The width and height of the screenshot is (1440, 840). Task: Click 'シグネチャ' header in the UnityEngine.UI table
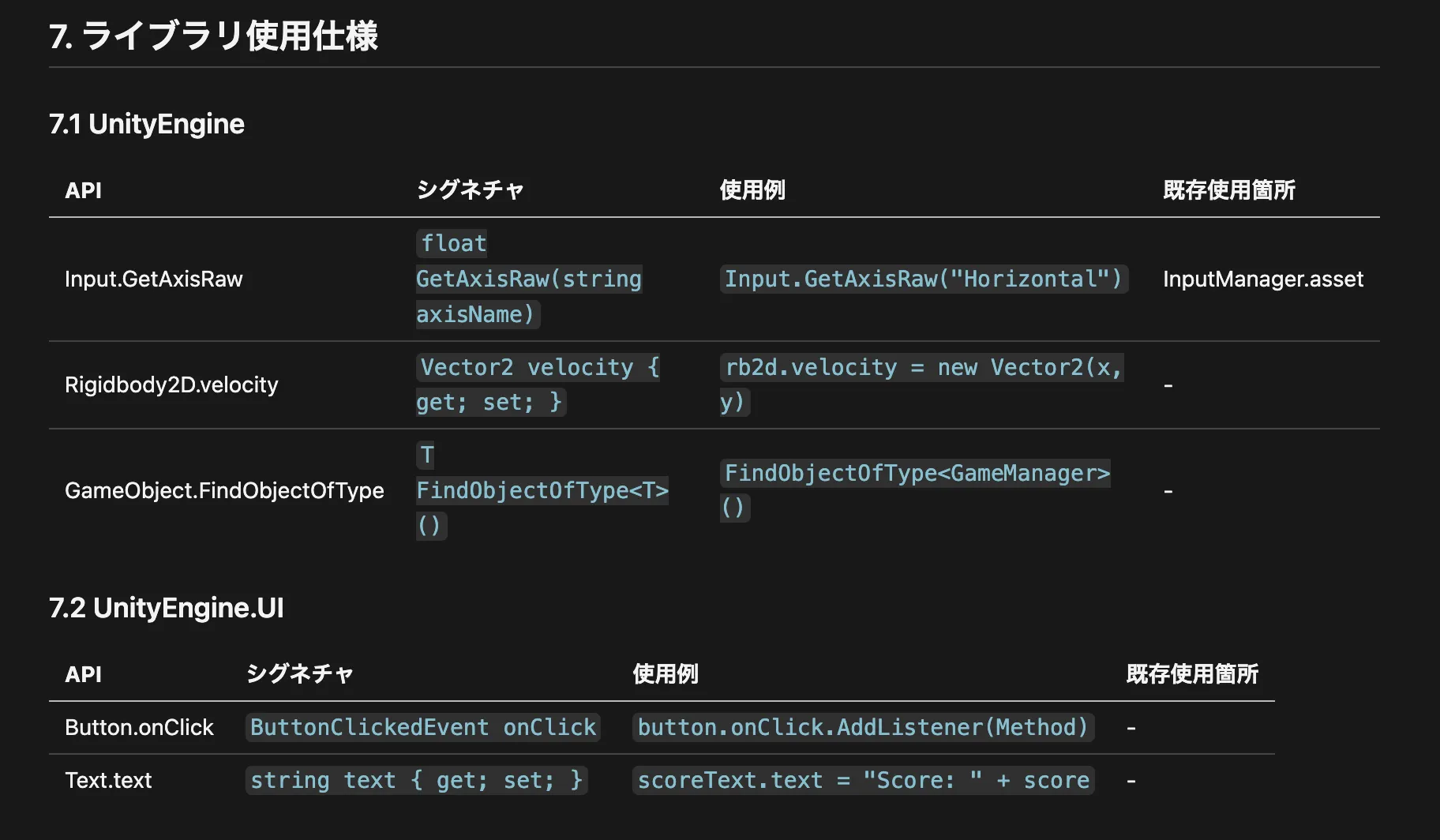tap(299, 674)
